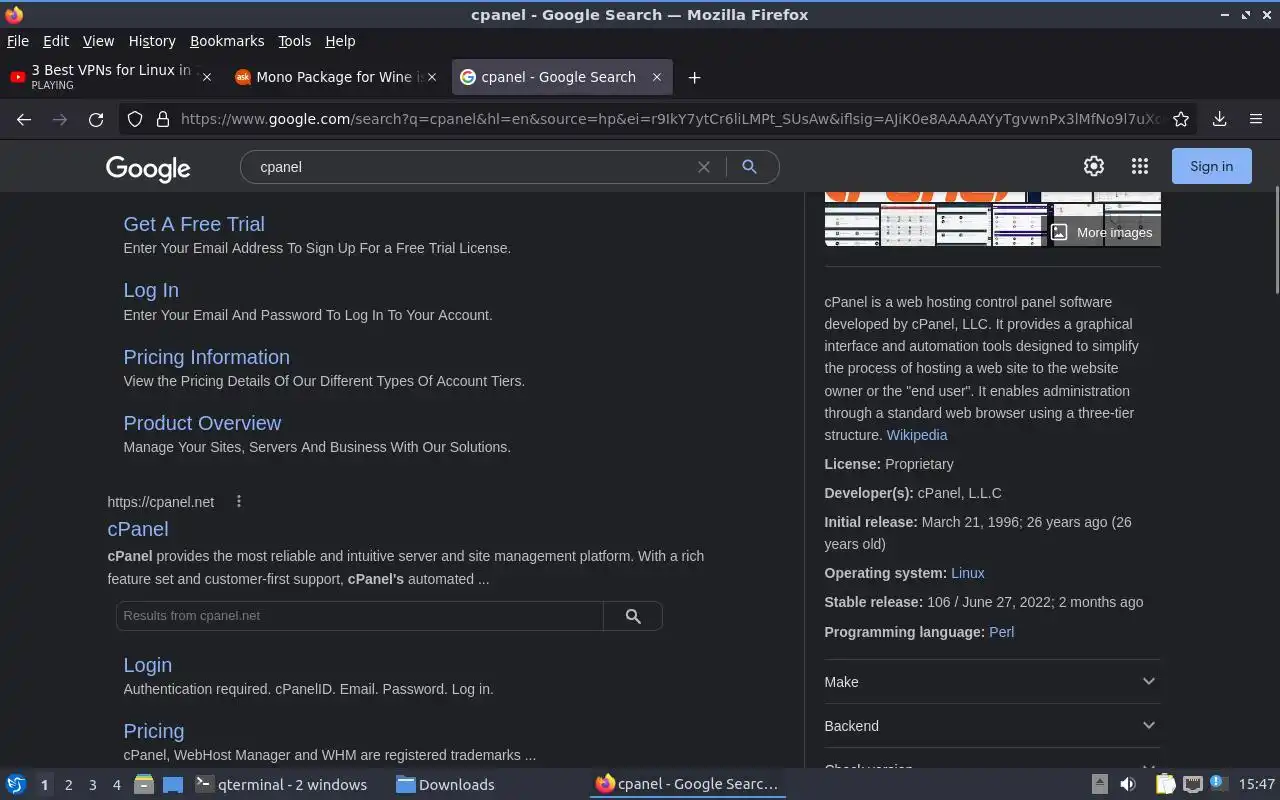Screen dimensions: 1280x800
Task: Click the Google logo
Action: click(148, 168)
